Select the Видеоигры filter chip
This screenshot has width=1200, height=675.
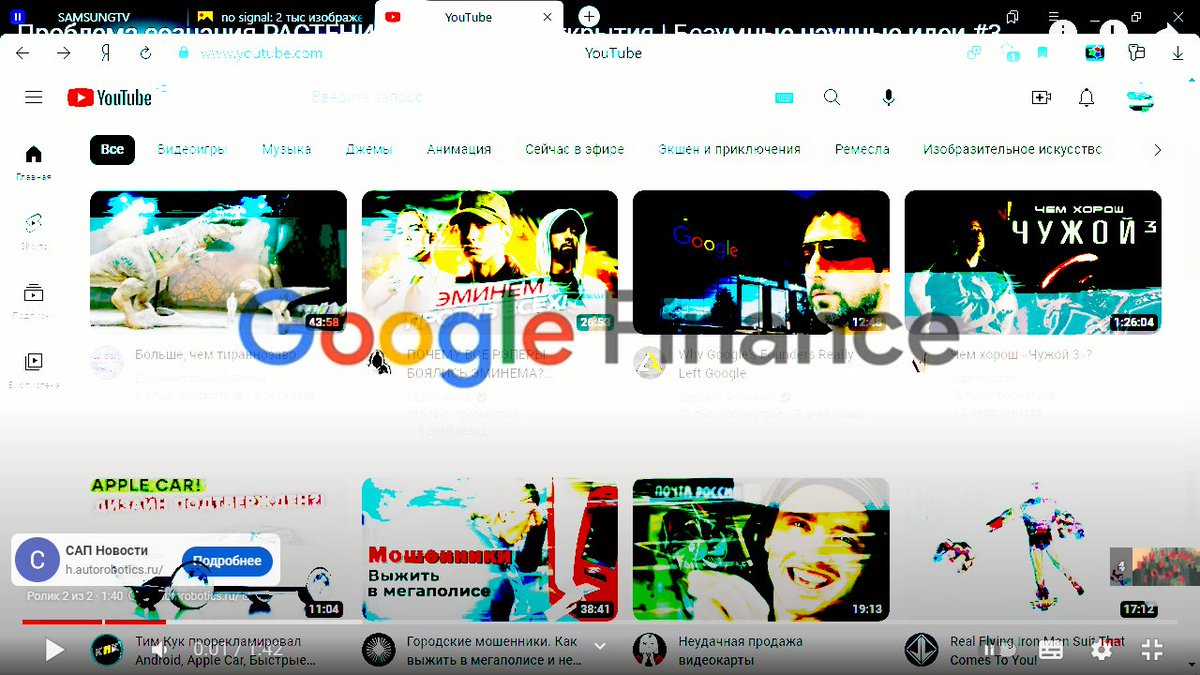point(192,149)
